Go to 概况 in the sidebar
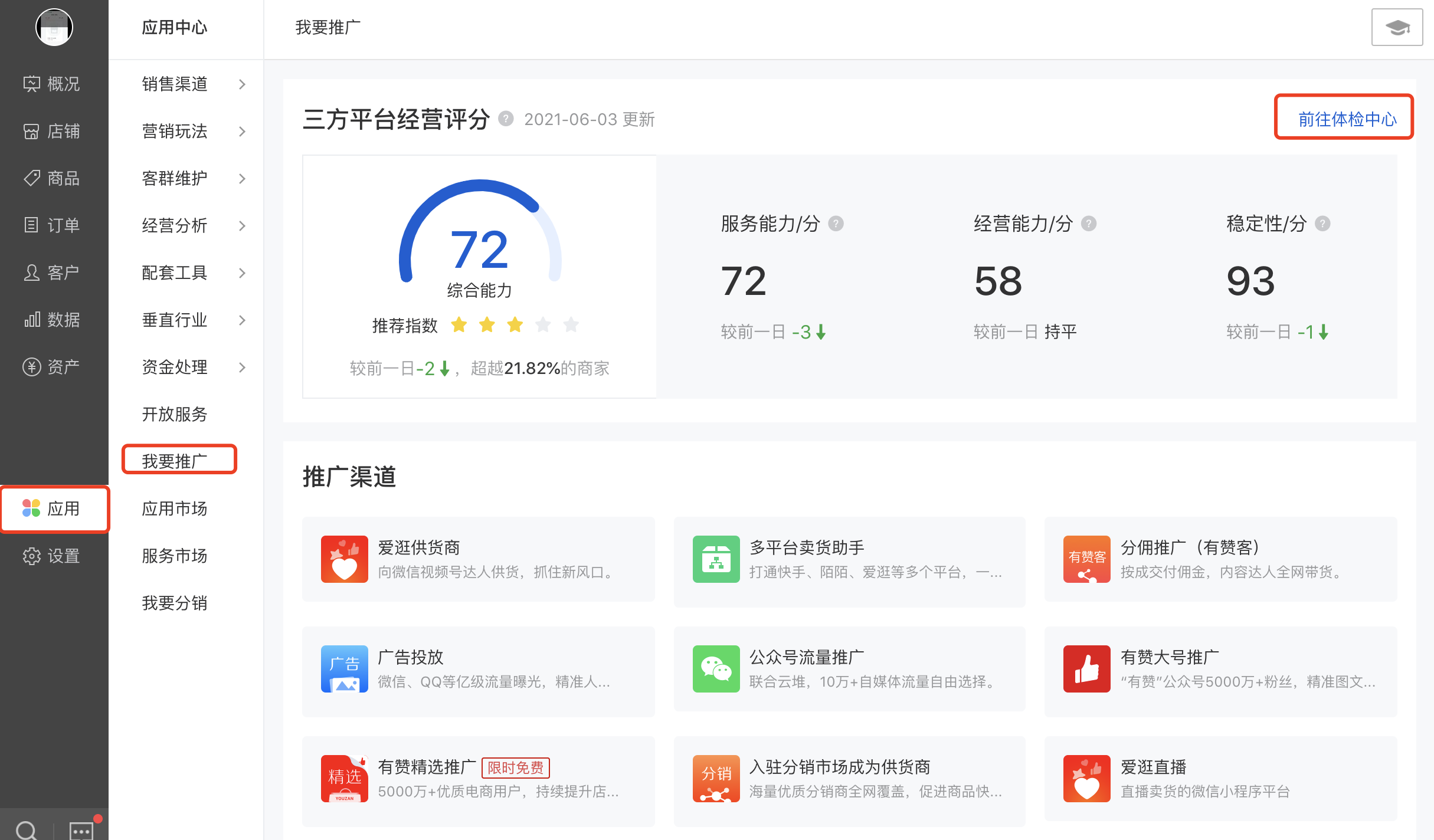This screenshot has width=1434, height=840. pyautogui.click(x=52, y=84)
